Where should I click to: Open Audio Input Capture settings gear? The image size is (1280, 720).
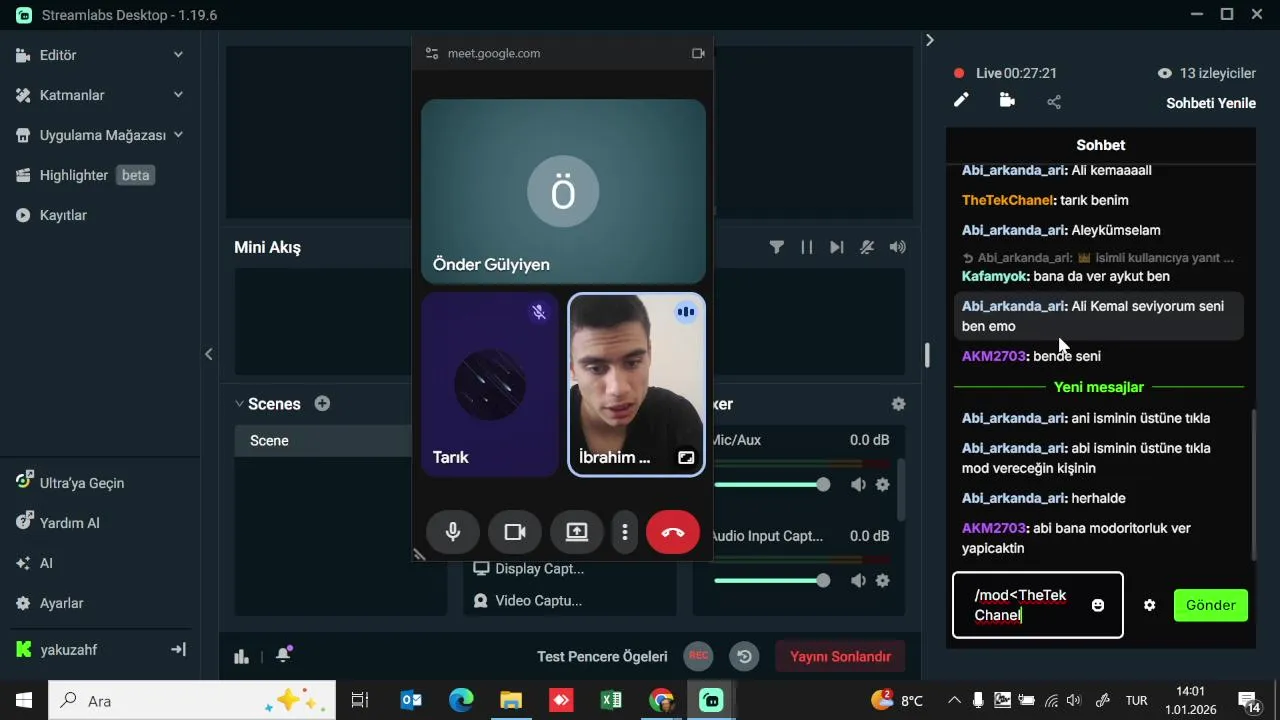point(882,581)
